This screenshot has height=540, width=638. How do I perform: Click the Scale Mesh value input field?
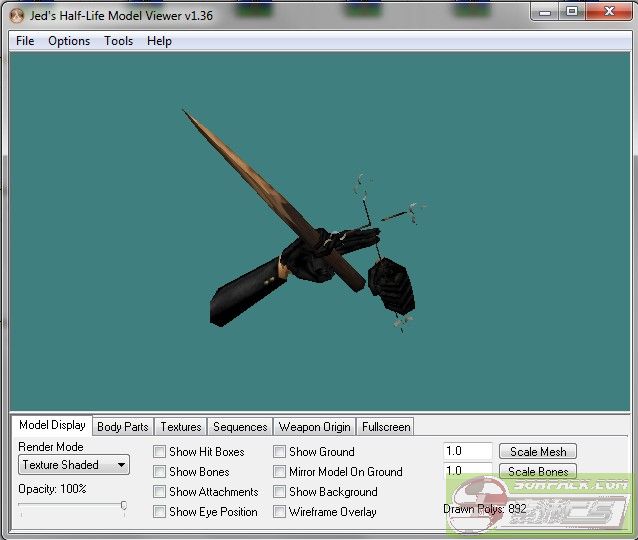[x=468, y=452]
